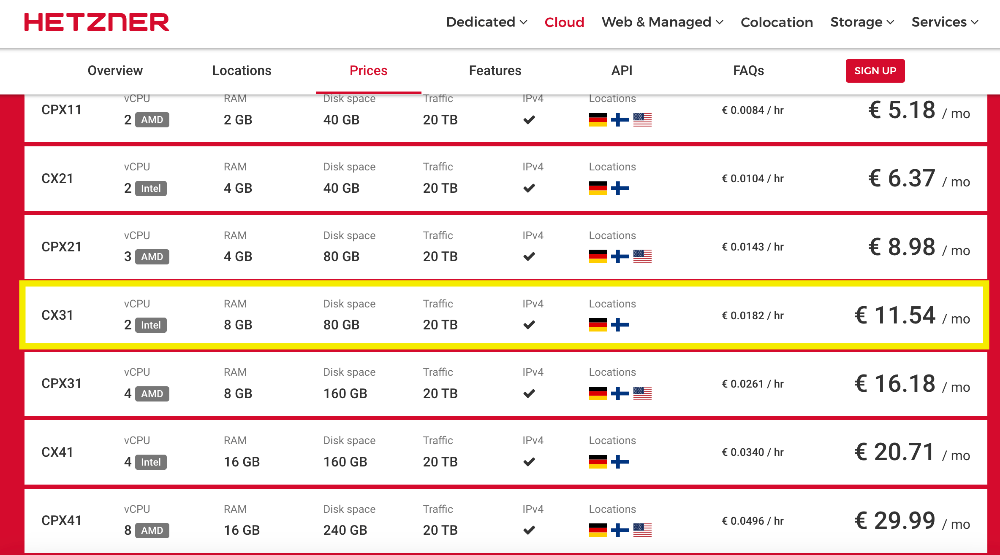The width and height of the screenshot is (1000, 555).
Task: Click the IPv4 checkmark in CPX21 row
Action: 529,257
